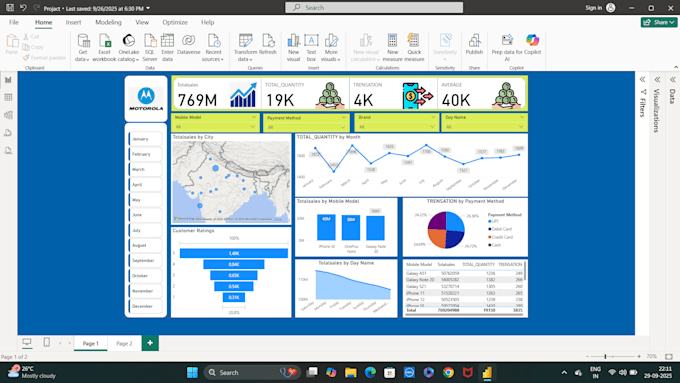Click the Share button
The width and height of the screenshot is (680, 383).
pos(659,22)
